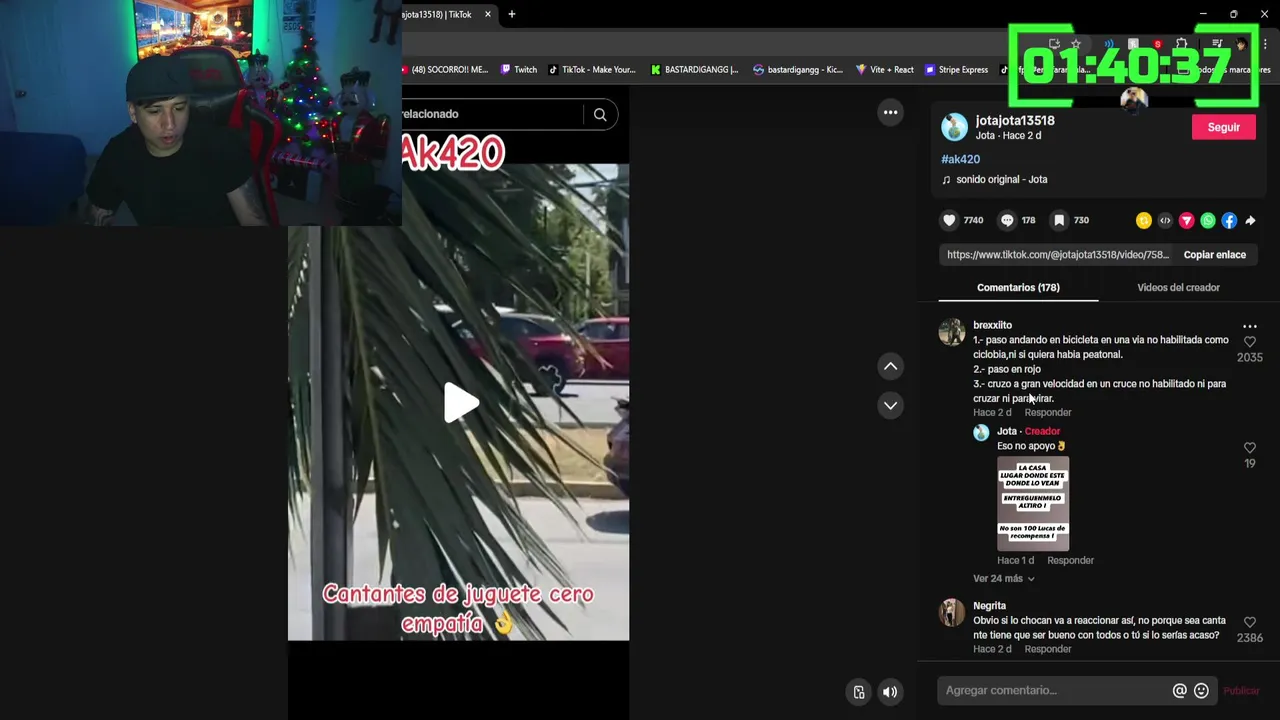Click the music note icon beside sonido original

pos(946,180)
